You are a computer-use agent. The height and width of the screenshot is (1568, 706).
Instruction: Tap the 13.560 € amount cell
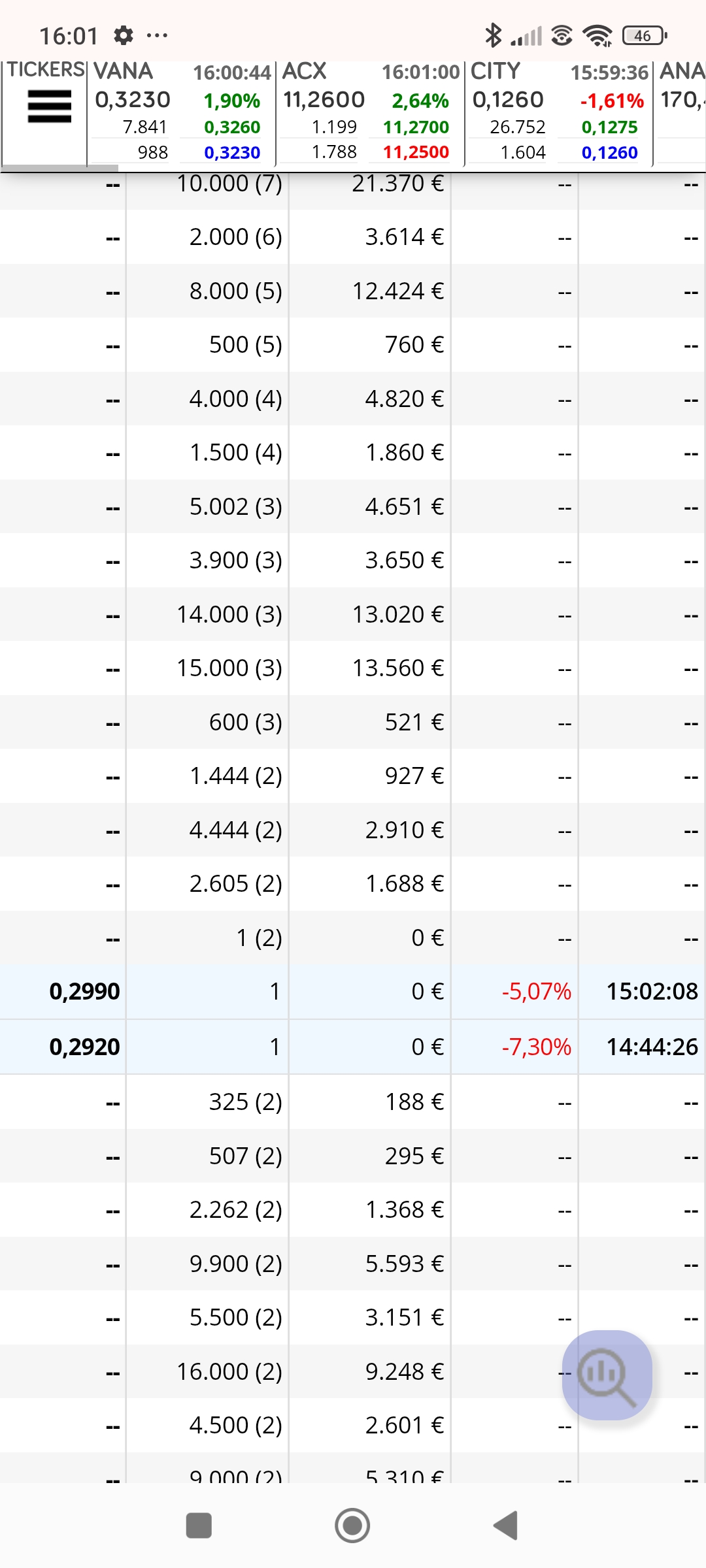pos(398,668)
